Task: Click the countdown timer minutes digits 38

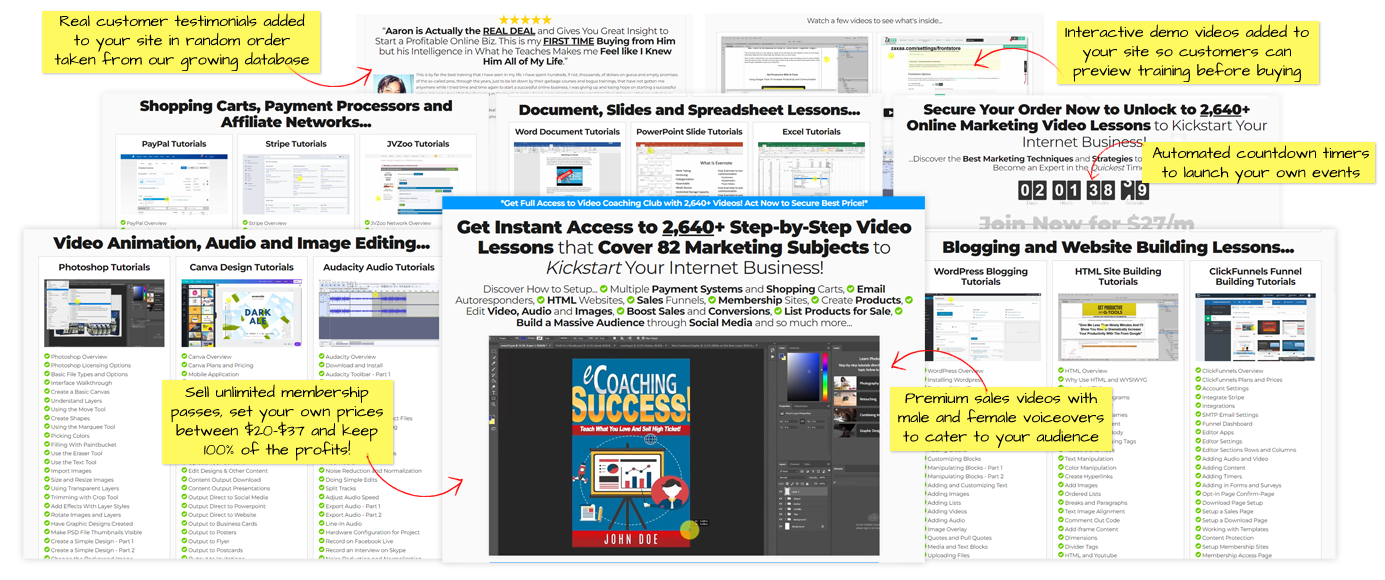Action: (1101, 191)
